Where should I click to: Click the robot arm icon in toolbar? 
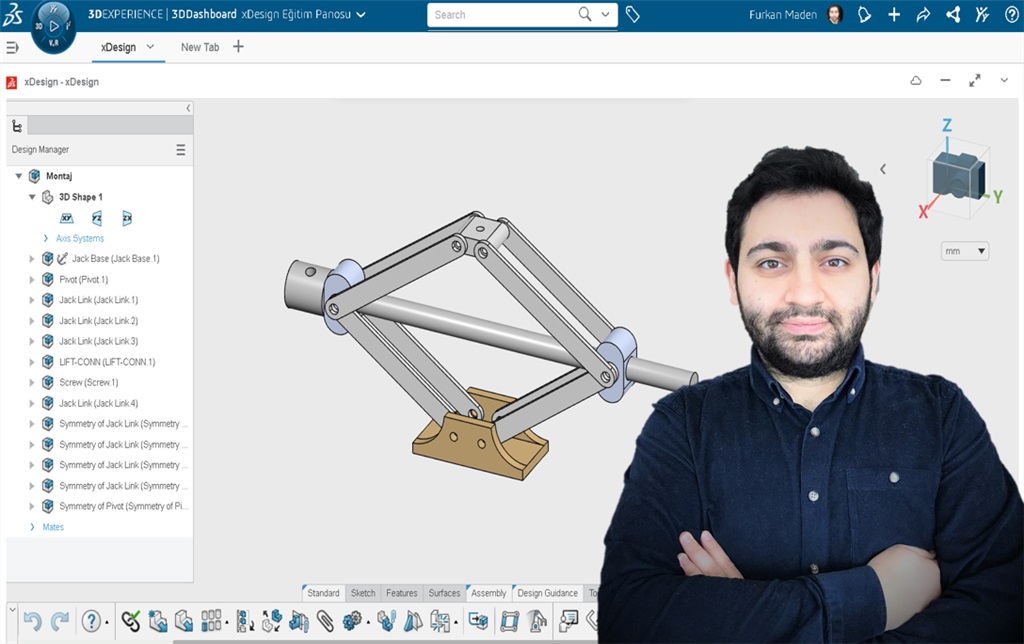(537, 620)
